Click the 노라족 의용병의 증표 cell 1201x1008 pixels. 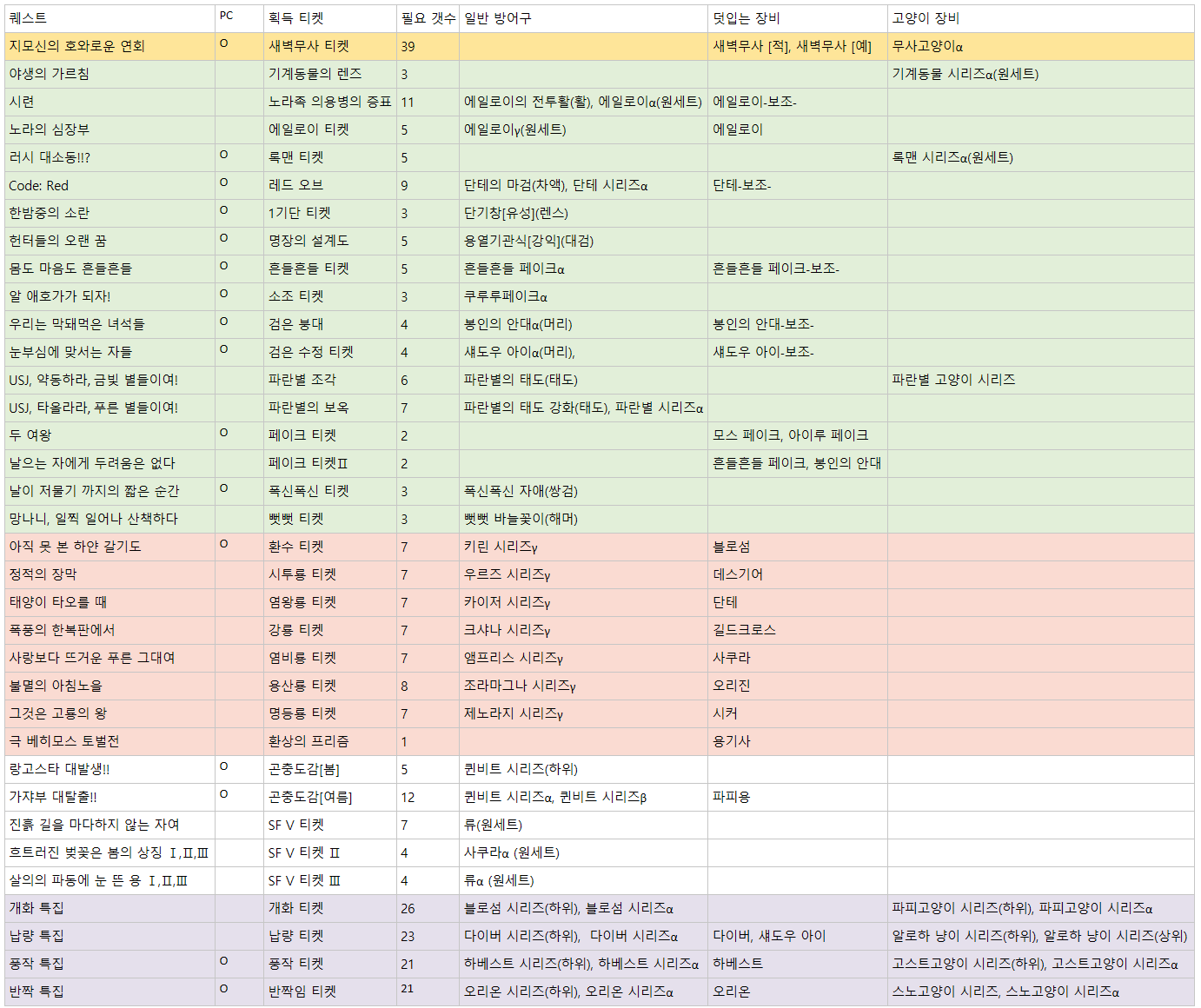329,102
